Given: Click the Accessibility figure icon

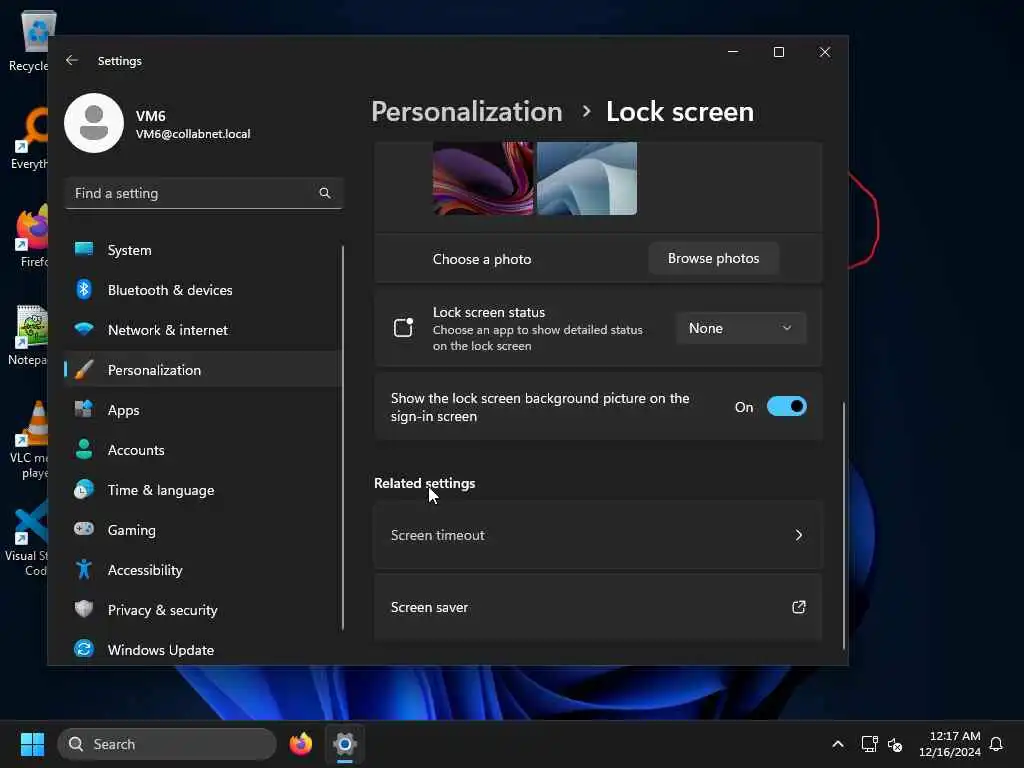Looking at the screenshot, I should tap(84, 569).
